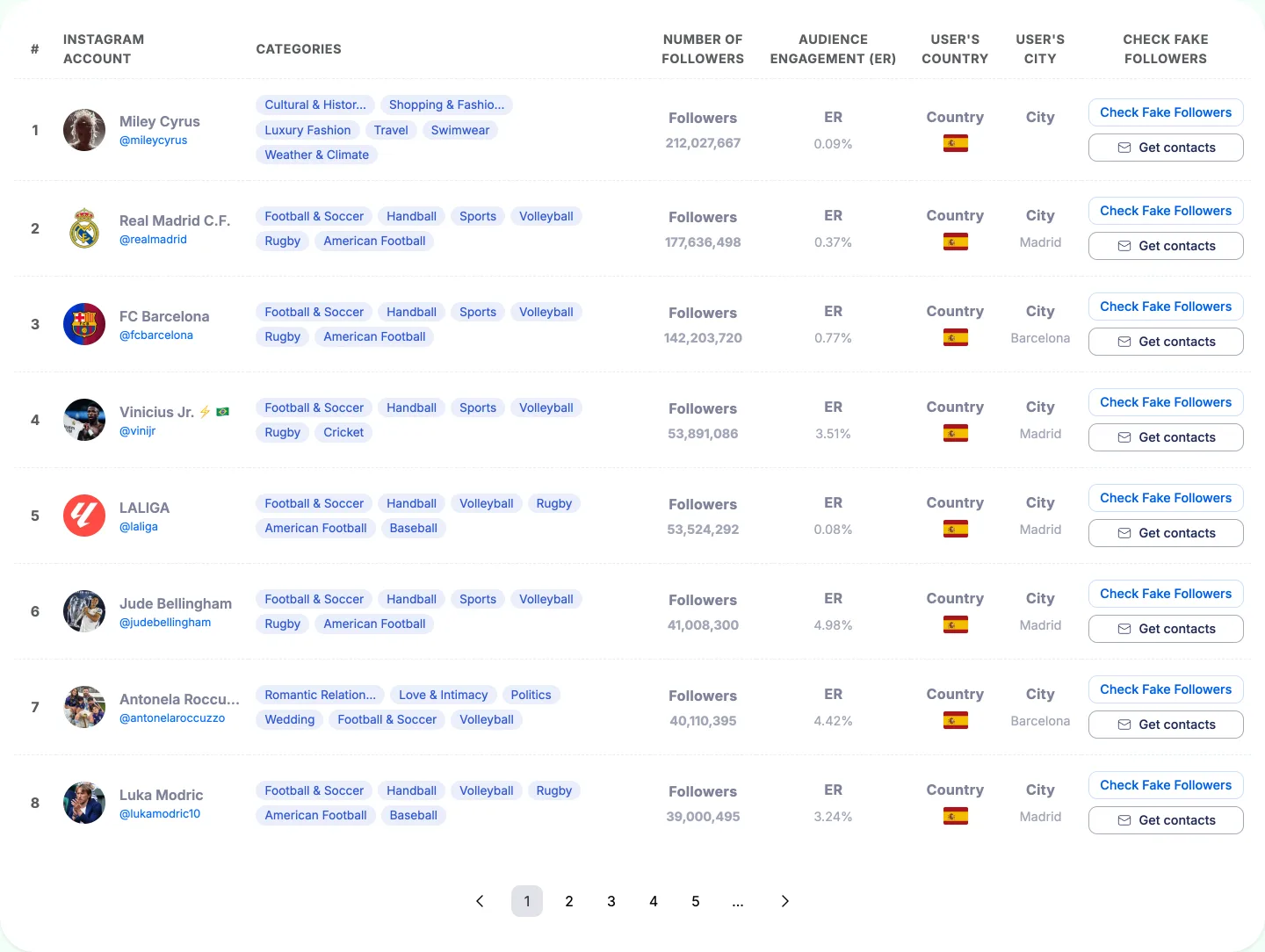Open @realmadrid handle link
Viewport: 1265px width, 952px height.
154,240
